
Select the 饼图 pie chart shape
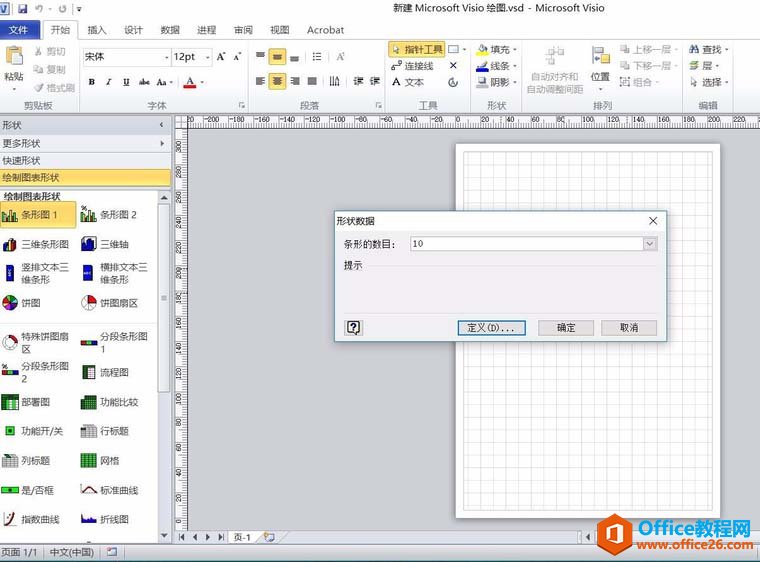pyautogui.click(x=30, y=302)
